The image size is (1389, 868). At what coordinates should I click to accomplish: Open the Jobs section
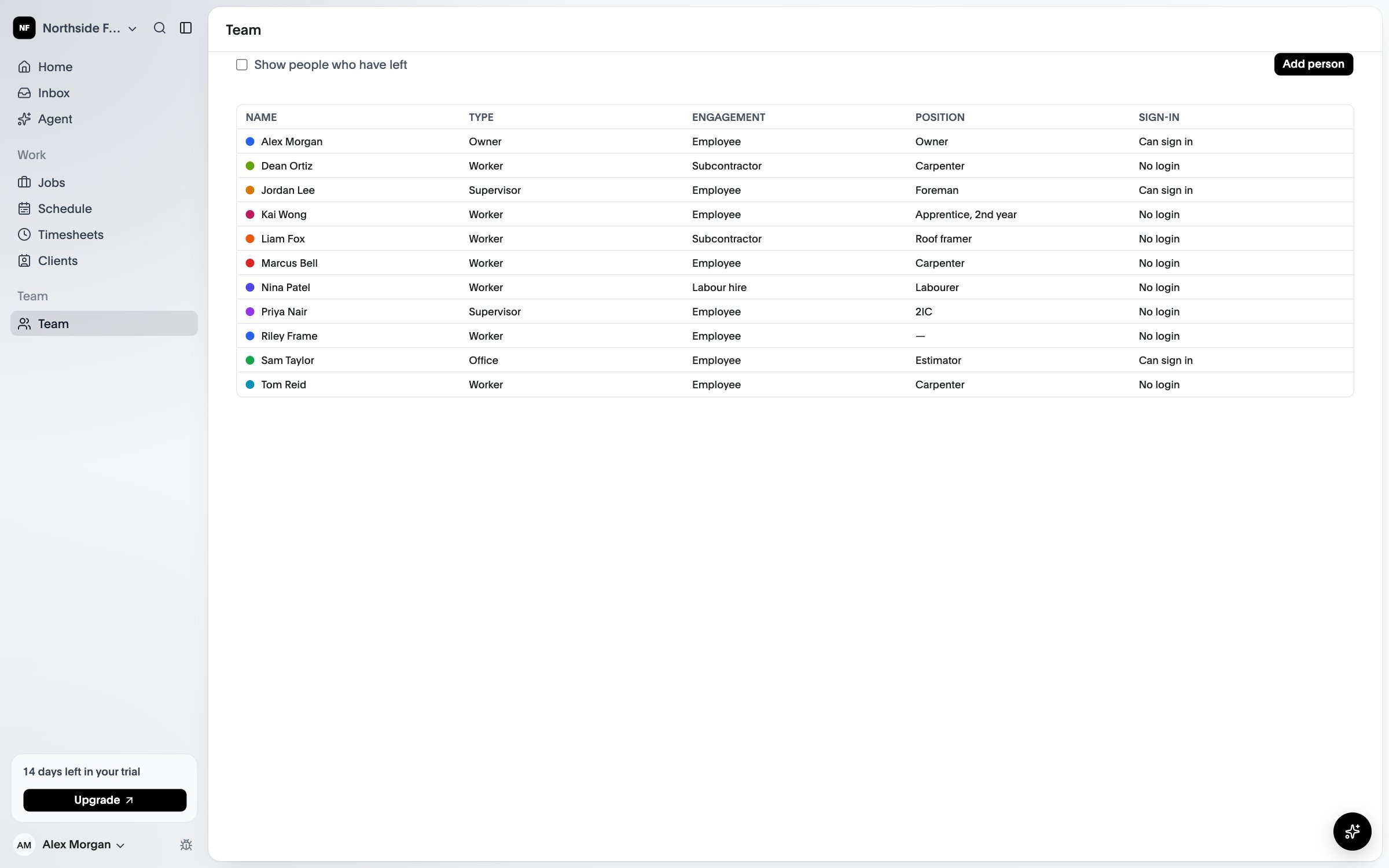(x=104, y=182)
